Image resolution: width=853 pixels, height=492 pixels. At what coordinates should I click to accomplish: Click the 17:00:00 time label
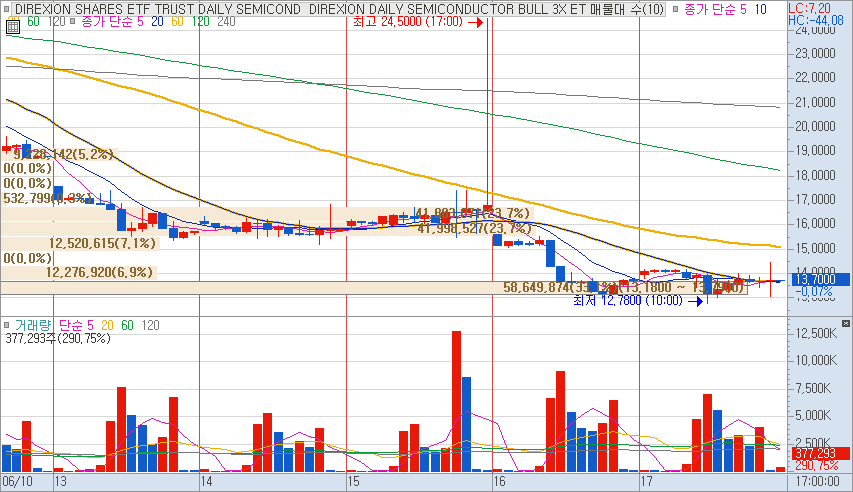[817, 482]
